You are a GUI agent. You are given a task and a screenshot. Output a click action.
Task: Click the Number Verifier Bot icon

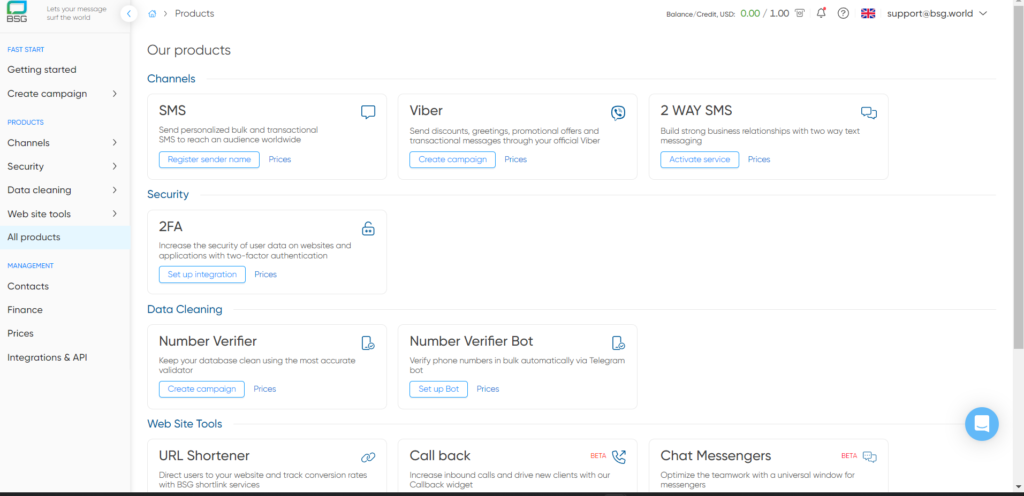coord(618,343)
